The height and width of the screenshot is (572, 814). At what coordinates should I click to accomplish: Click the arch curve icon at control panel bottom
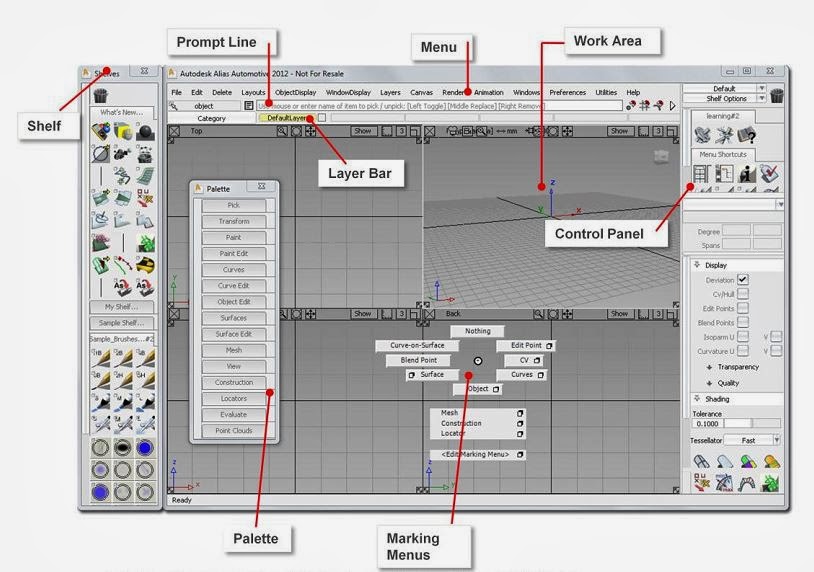[x=747, y=483]
